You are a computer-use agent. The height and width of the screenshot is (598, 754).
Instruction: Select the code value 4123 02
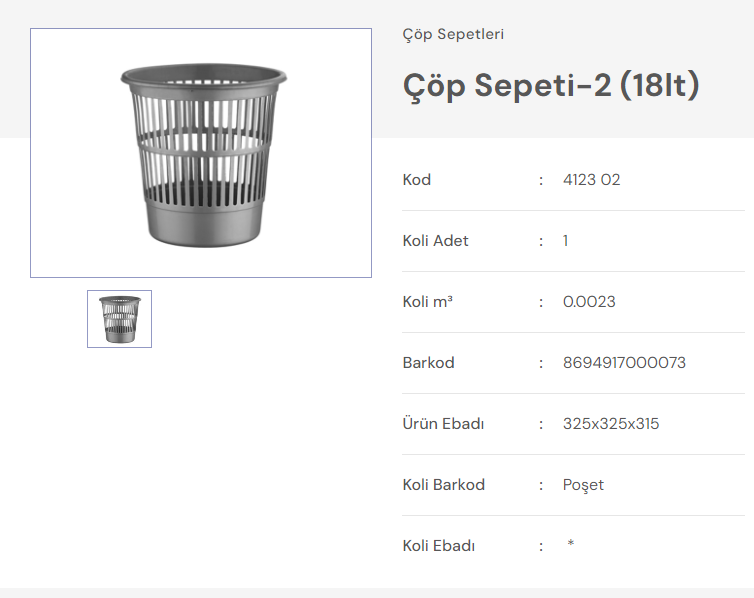[592, 180]
